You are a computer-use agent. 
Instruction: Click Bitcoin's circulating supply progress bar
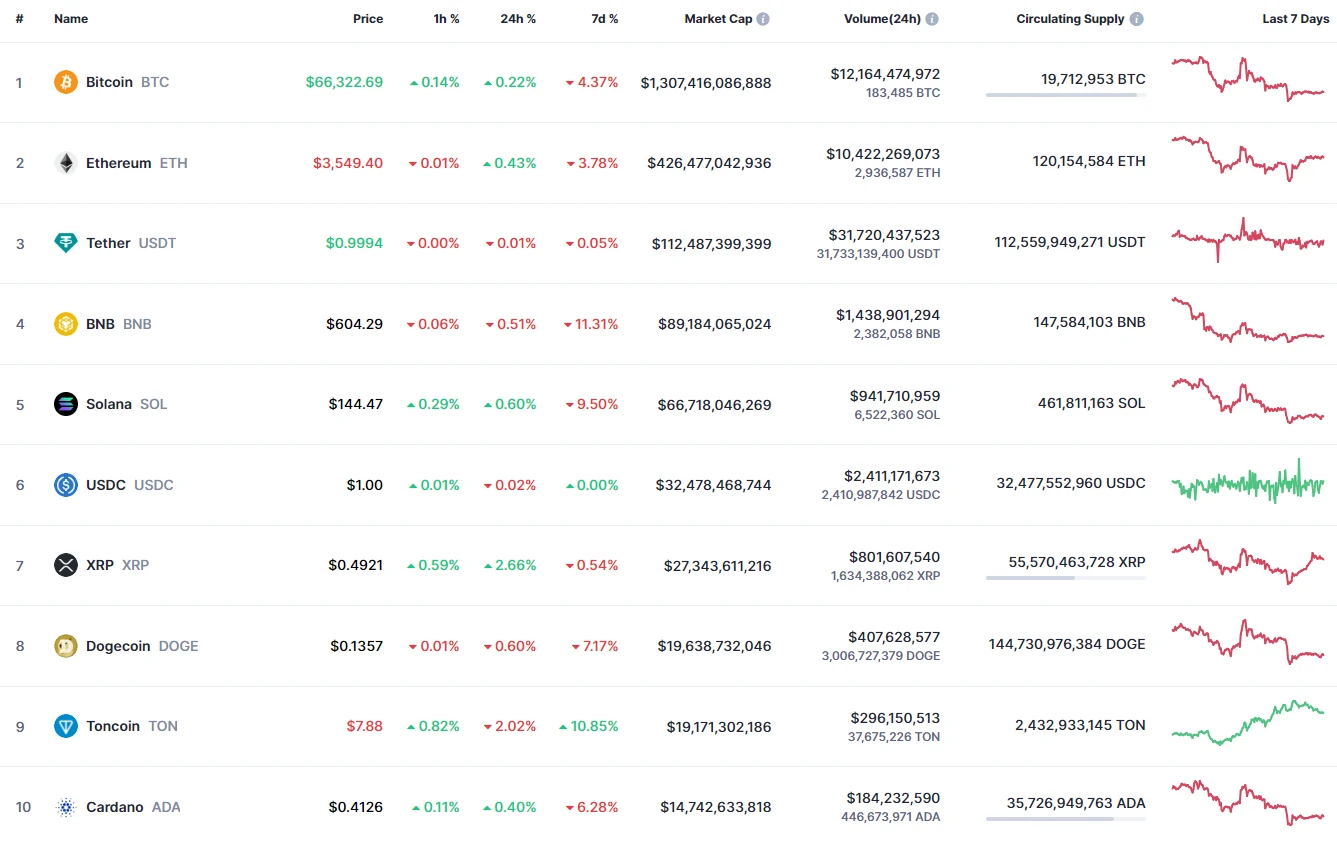[x=1065, y=95]
